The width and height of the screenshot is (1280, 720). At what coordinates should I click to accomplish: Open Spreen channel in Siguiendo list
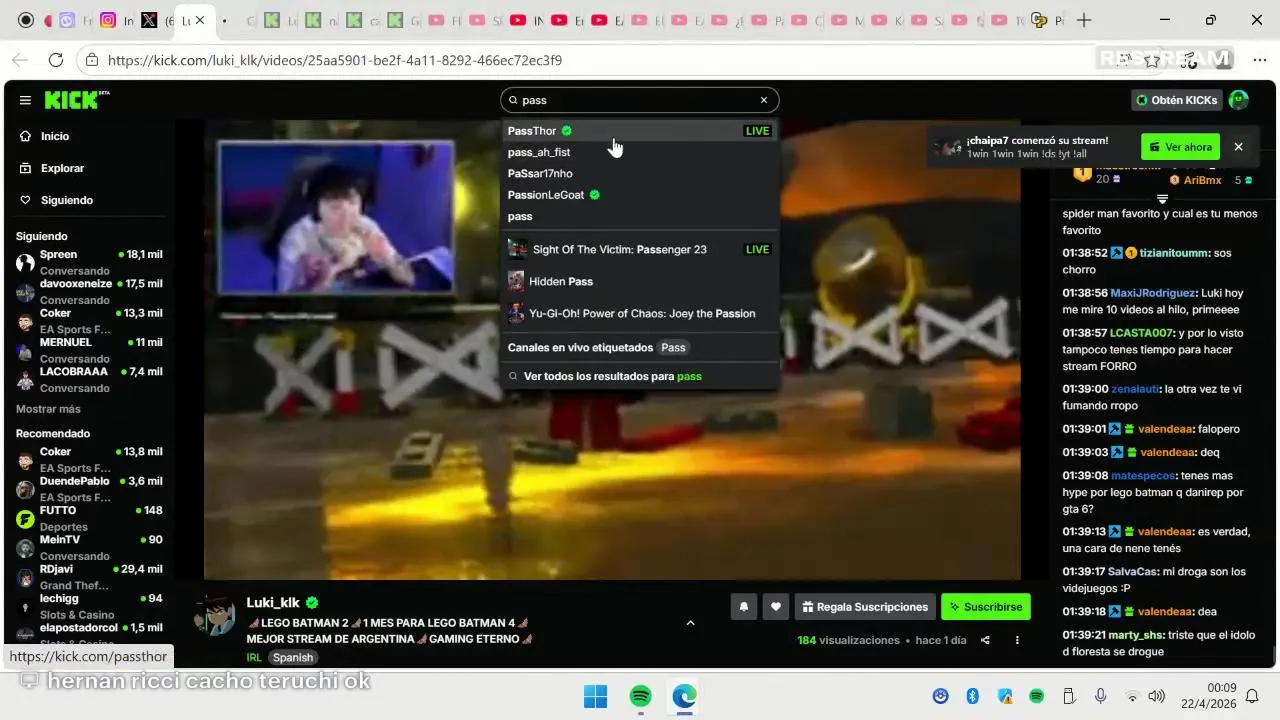(x=88, y=262)
